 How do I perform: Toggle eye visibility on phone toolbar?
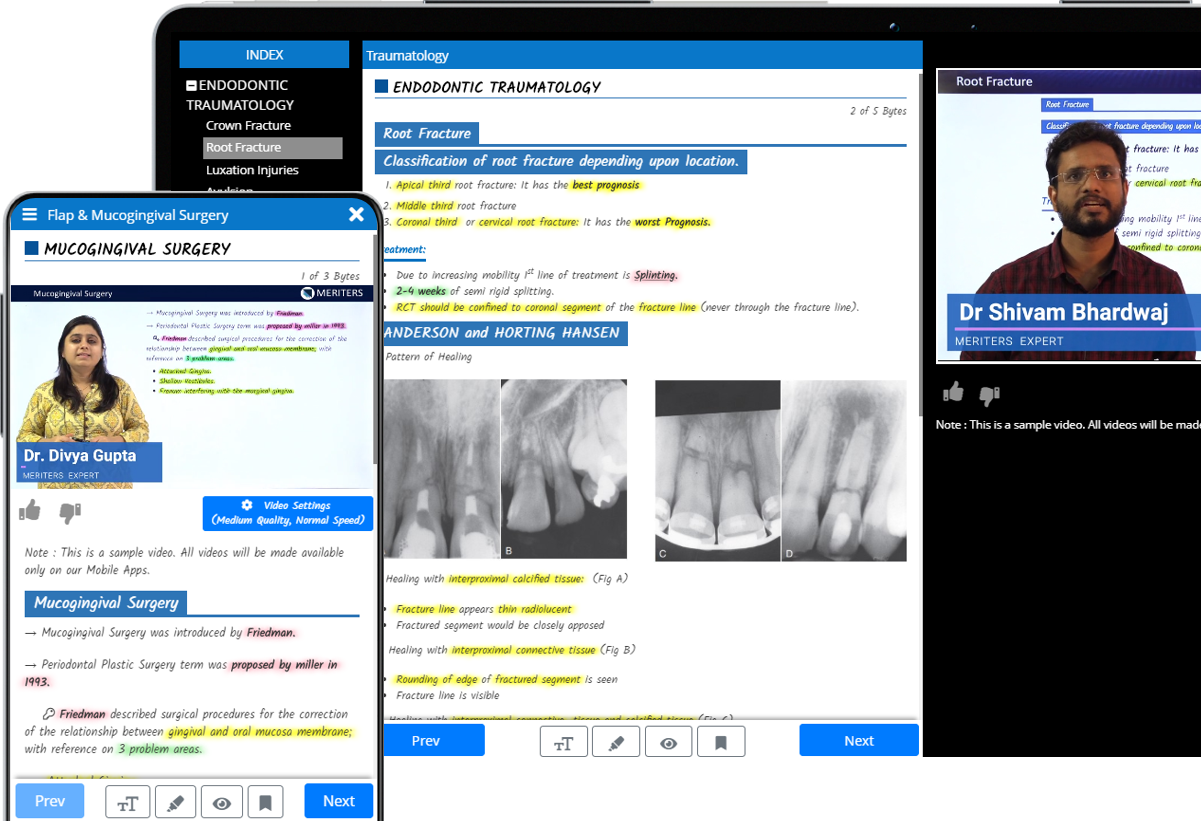[x=222, y=802]
